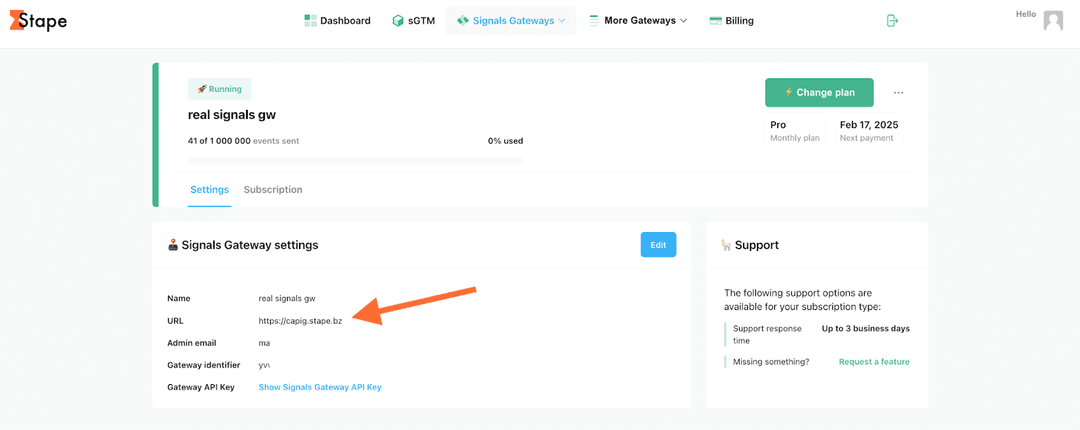
Task: Select the Settings tab
Action: click(209, 190)
